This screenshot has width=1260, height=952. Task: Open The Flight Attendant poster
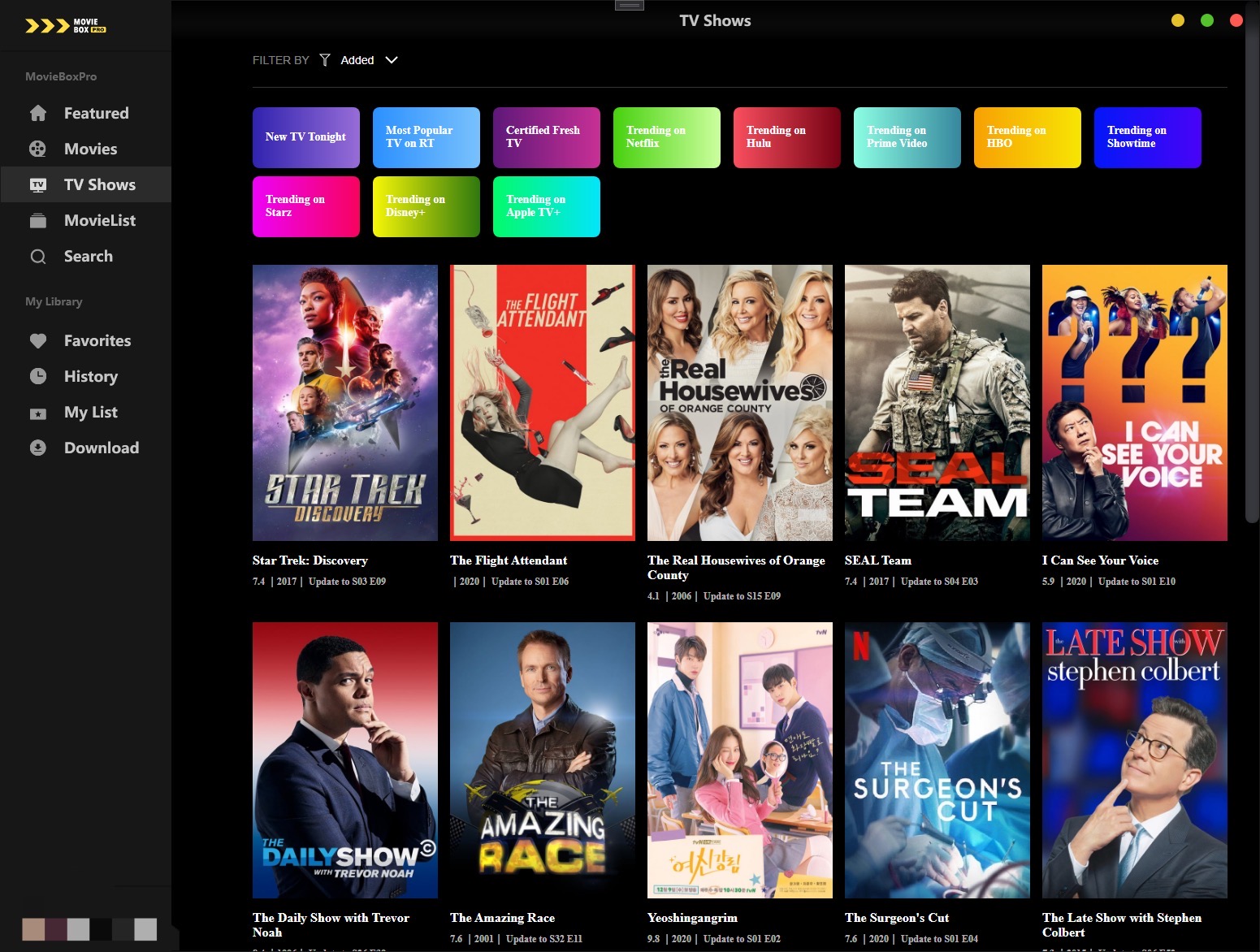(542, 402)
